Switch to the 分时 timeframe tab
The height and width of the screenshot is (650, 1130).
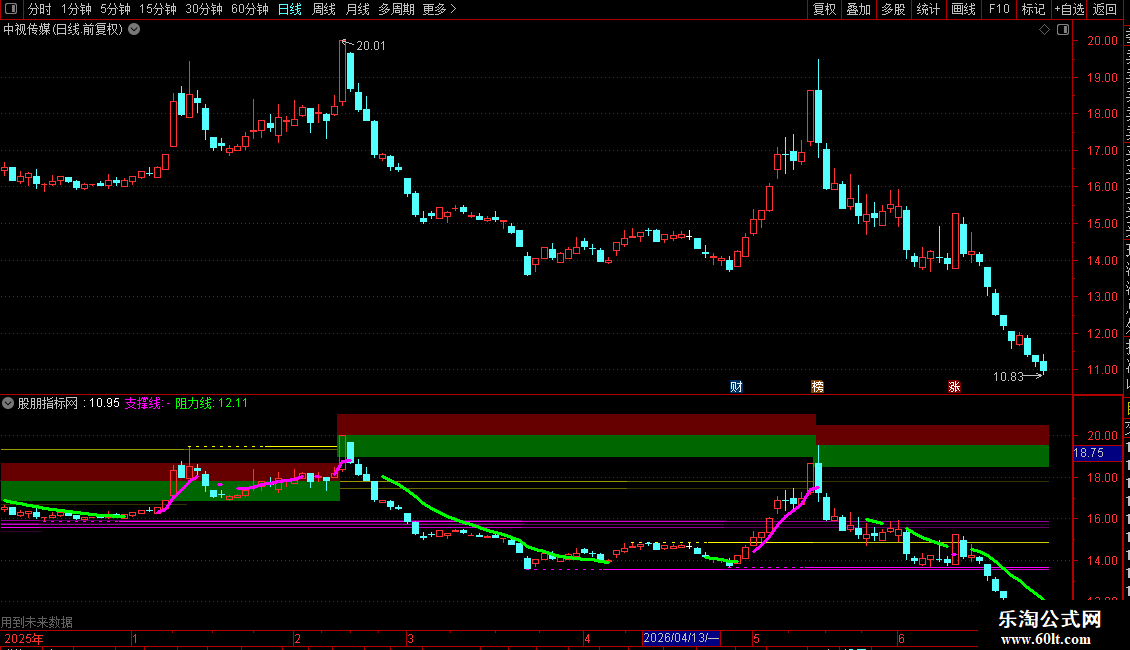40,9
